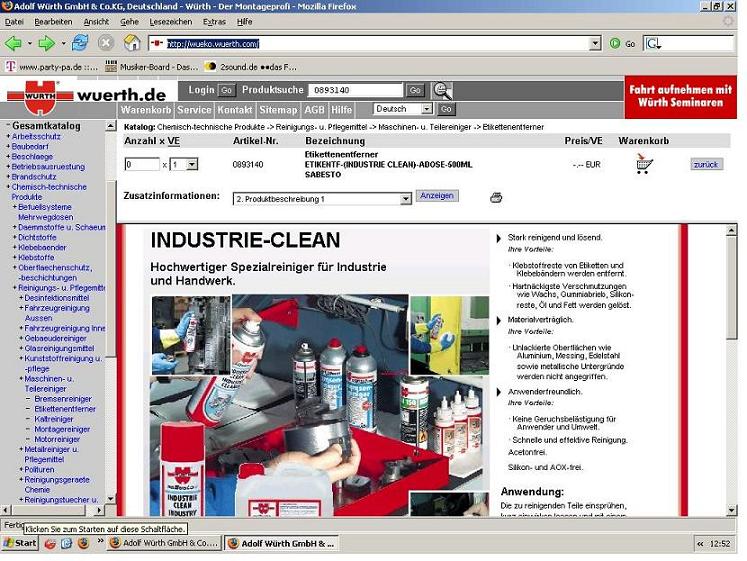This screenshot has height=561, width=747.
Task: Click the zurück button
Action: [x=706, y=165]
